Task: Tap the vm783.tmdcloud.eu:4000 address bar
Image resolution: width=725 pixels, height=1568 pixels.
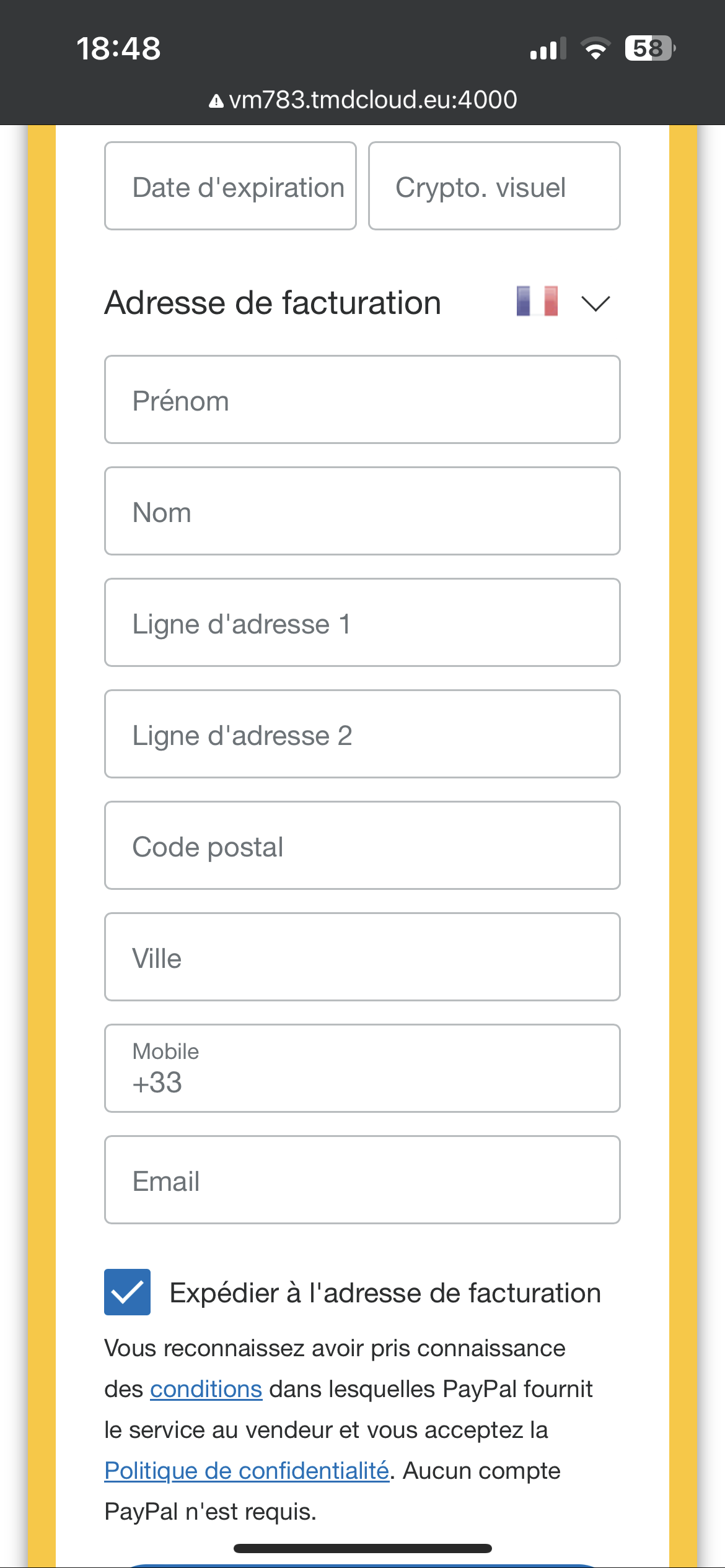Action: (363, 100)
